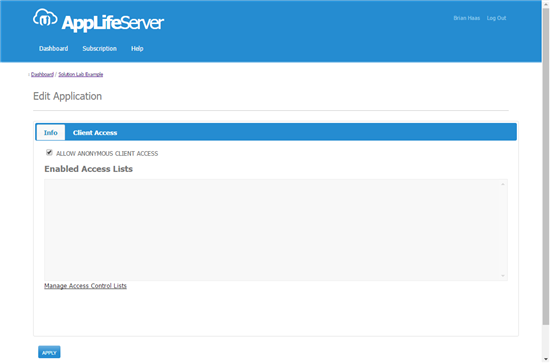Open the Subscription menu item

[x=100, y=48]
